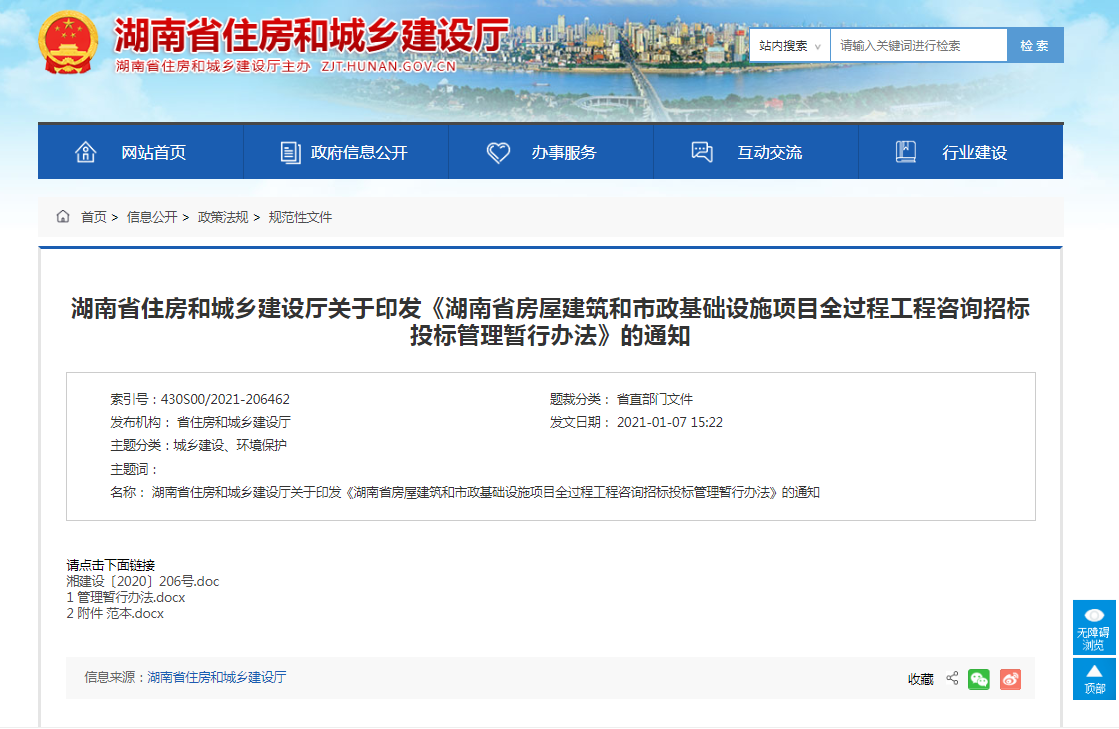This screenshot has width=1119, height=729.
Task: Click the house icon beside 网站首页
Action: click(x=86, y=152)
